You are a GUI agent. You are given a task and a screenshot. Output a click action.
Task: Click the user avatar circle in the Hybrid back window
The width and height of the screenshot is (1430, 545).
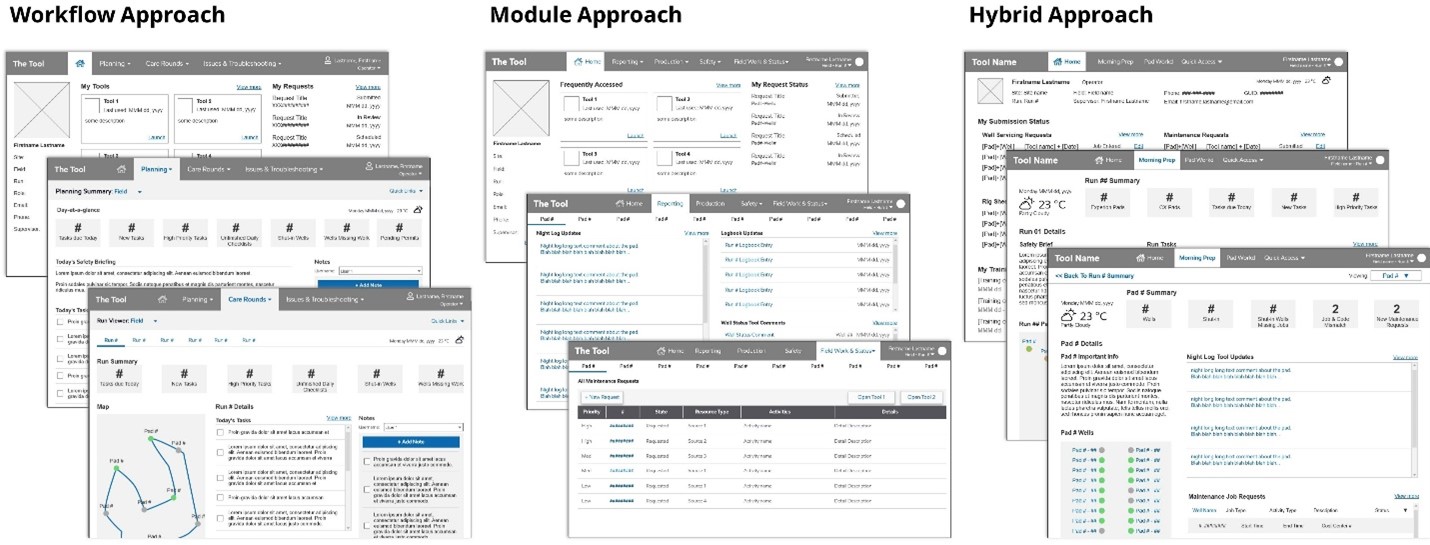click(x=1338, y=62)
